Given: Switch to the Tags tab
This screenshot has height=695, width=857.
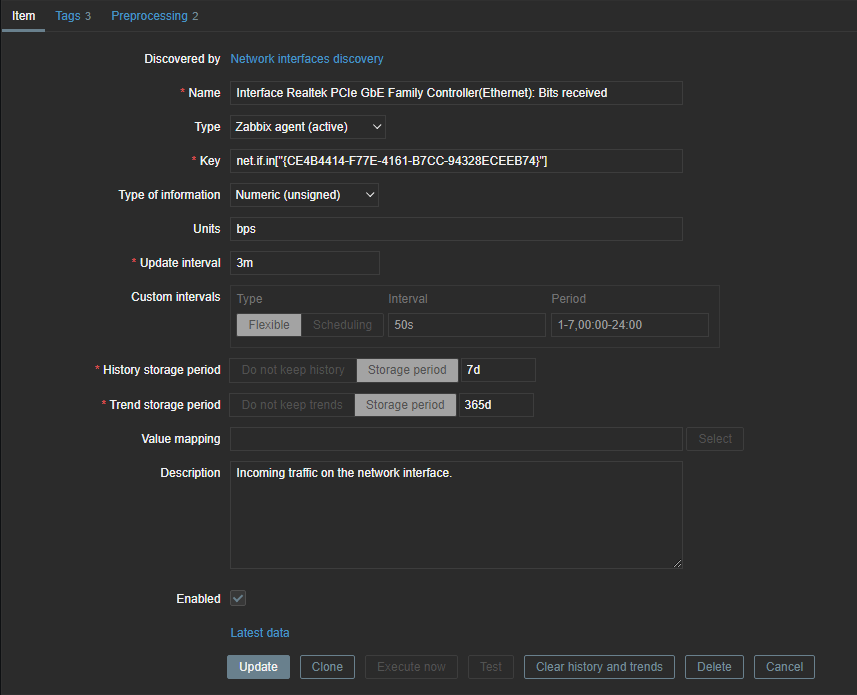Looking at the screenshot, I should click(73, 16).
